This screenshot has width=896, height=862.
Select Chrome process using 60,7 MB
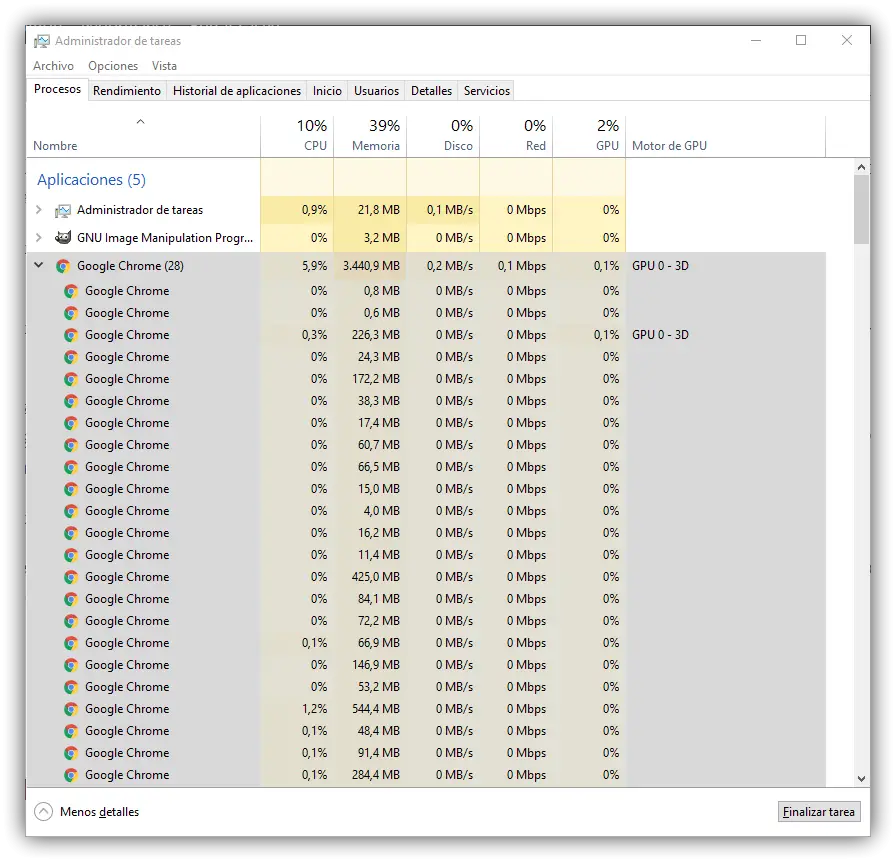pos(426,445)
